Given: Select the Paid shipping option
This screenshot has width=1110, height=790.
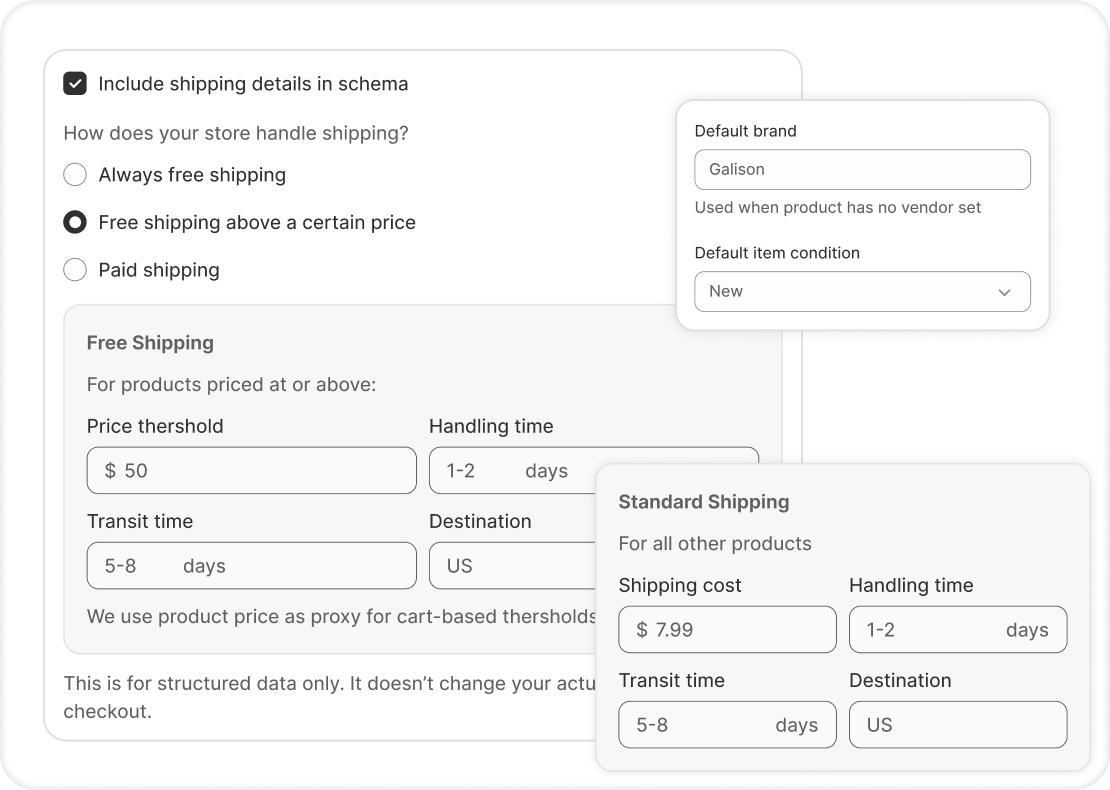Looking at the screenshot, I should [x=75, y=270].
